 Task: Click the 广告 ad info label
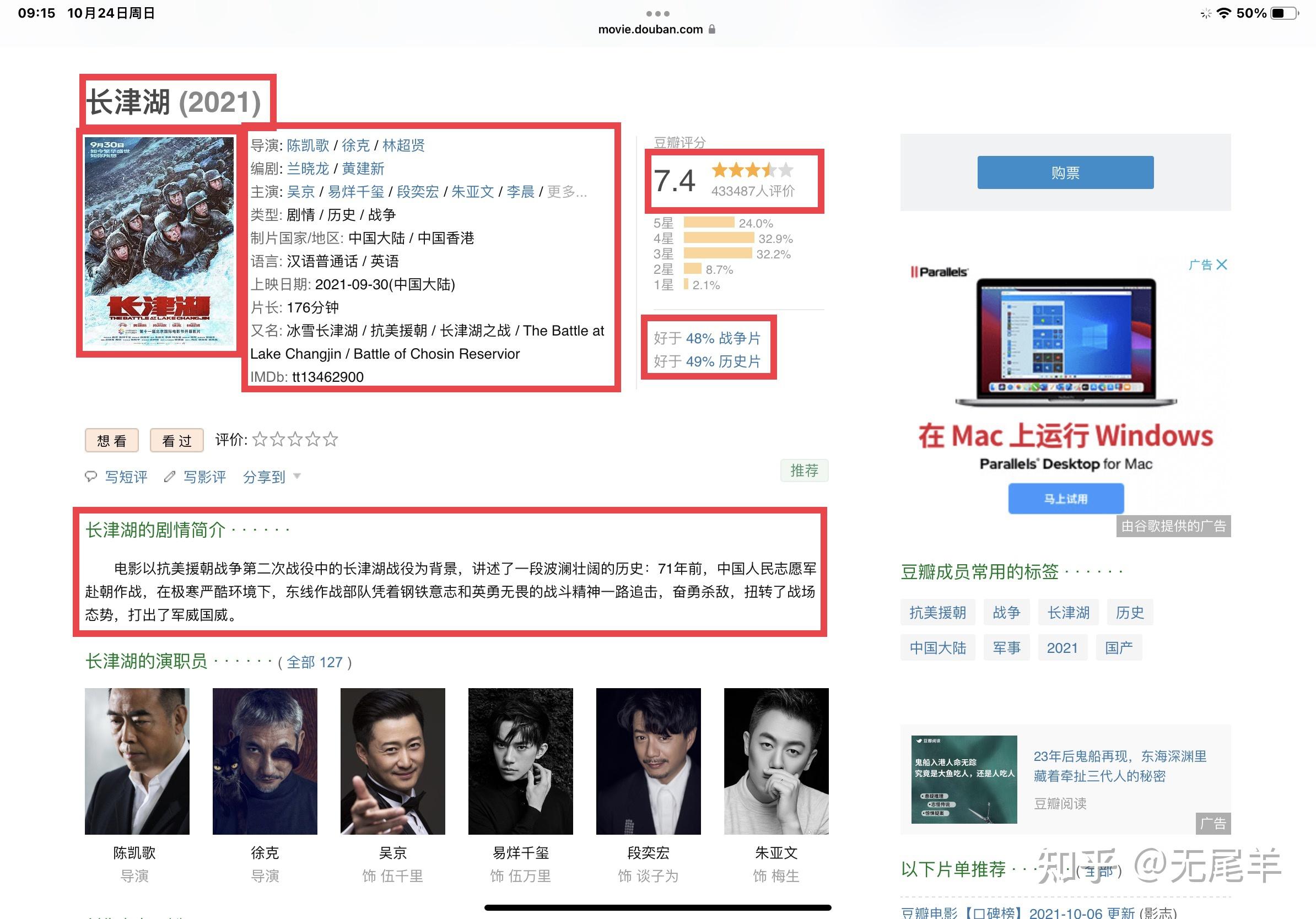click(1200, 264)
